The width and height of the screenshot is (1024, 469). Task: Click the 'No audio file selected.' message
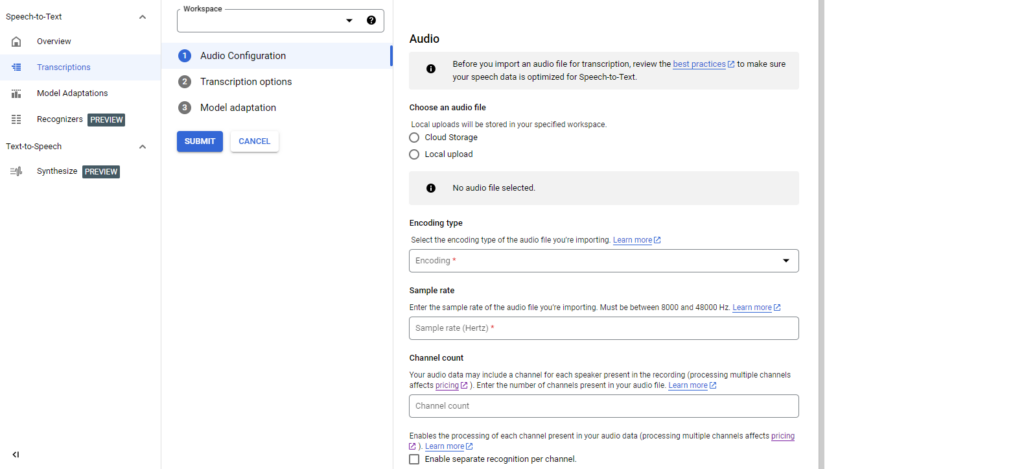click(494, 188)
